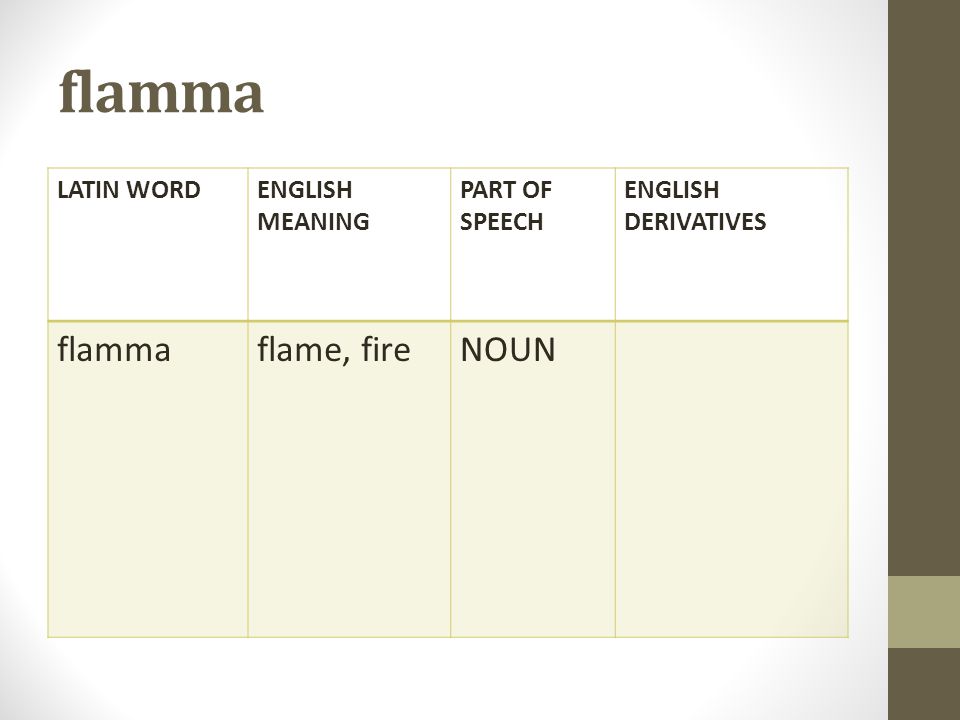Click the 'NOUN' table cell
Screen dimensions: 960x720
point(533,479)
